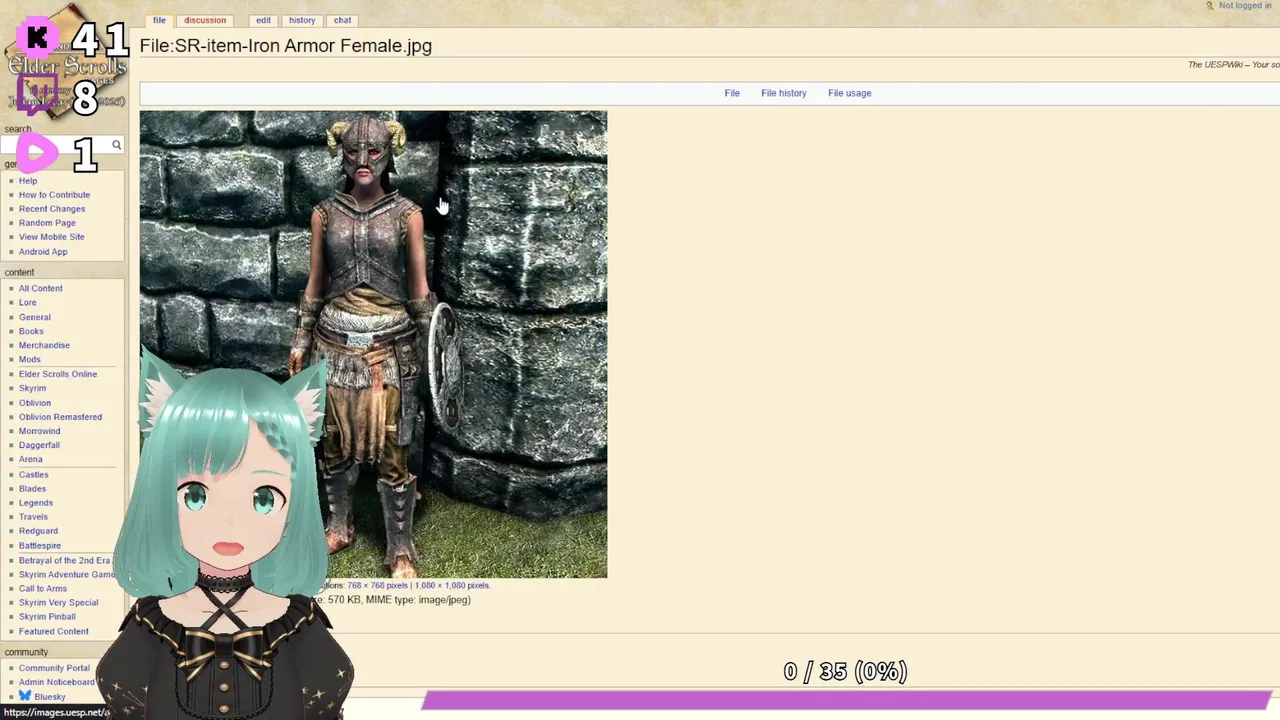Viewport: 1280px width, 720px height.
Task: Open the discussion tab
Action: (x=205, y=20)
